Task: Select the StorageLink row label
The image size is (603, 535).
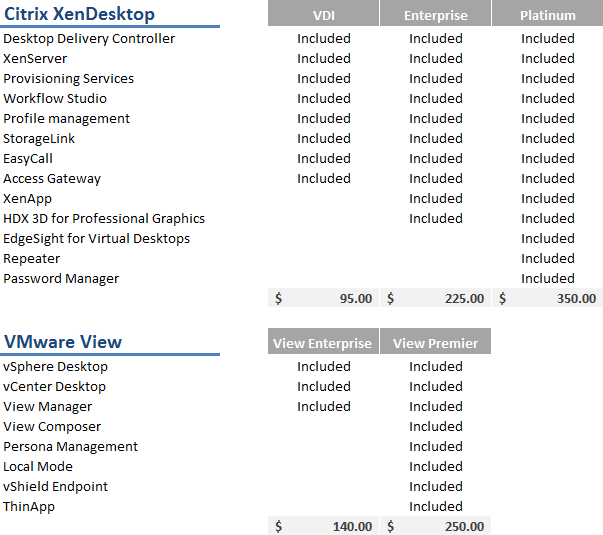Action: pyautogui.click(x=39, y=138)
